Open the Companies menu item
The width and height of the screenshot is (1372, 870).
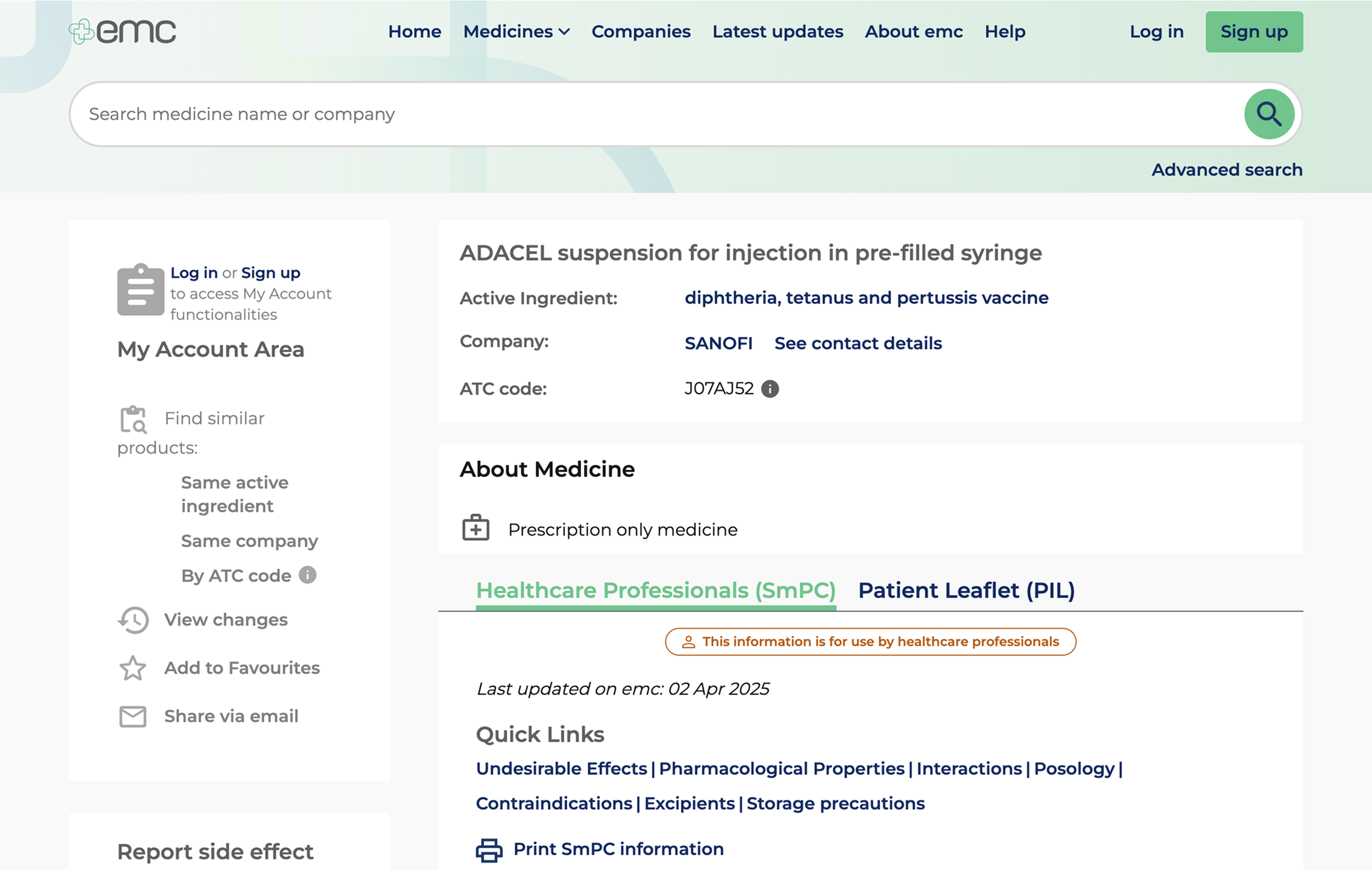[x=640, y=32]
